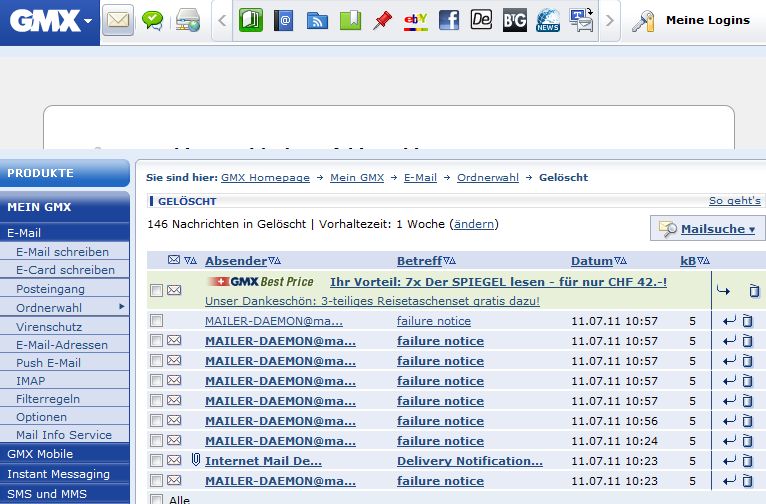Open the mail envelope icon in top bar
The image size is (766, 504).
(119, 20)
